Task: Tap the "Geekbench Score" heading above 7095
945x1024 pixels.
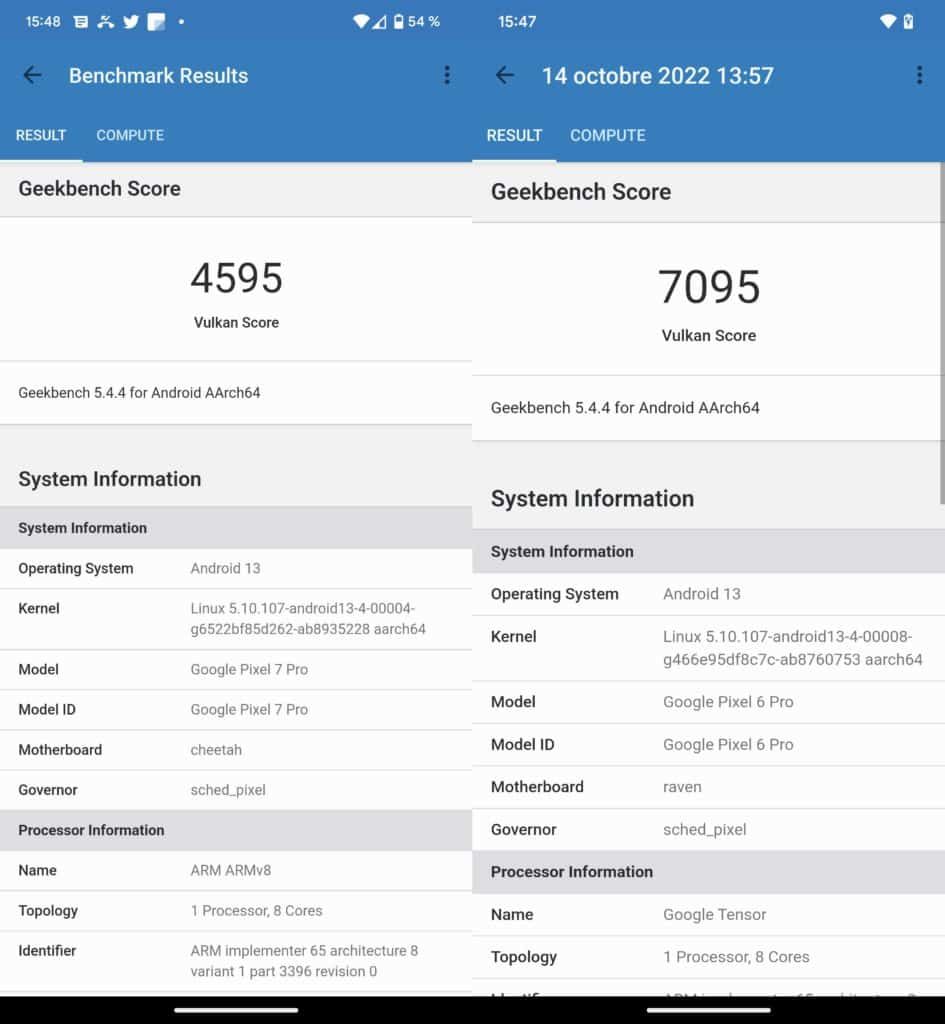Action: (581, 192)
